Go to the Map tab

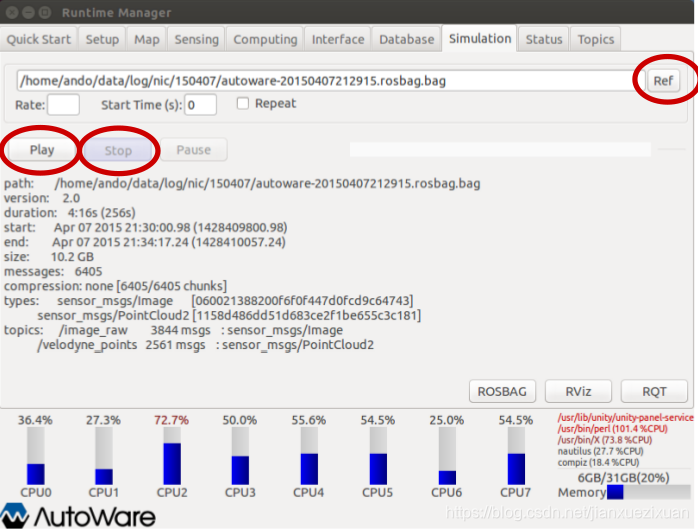[147, 39]
